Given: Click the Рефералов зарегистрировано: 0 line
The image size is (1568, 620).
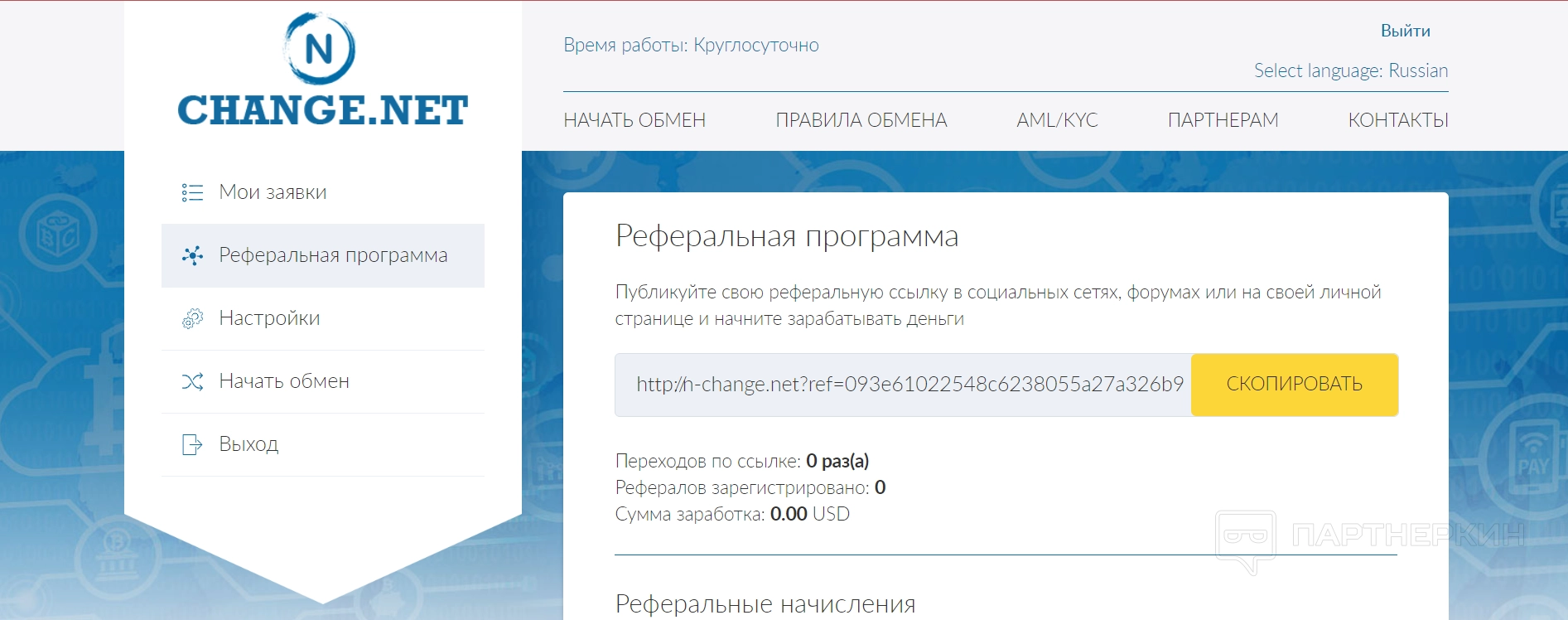Looking at the screenshot, I should [x=750, y=487].
